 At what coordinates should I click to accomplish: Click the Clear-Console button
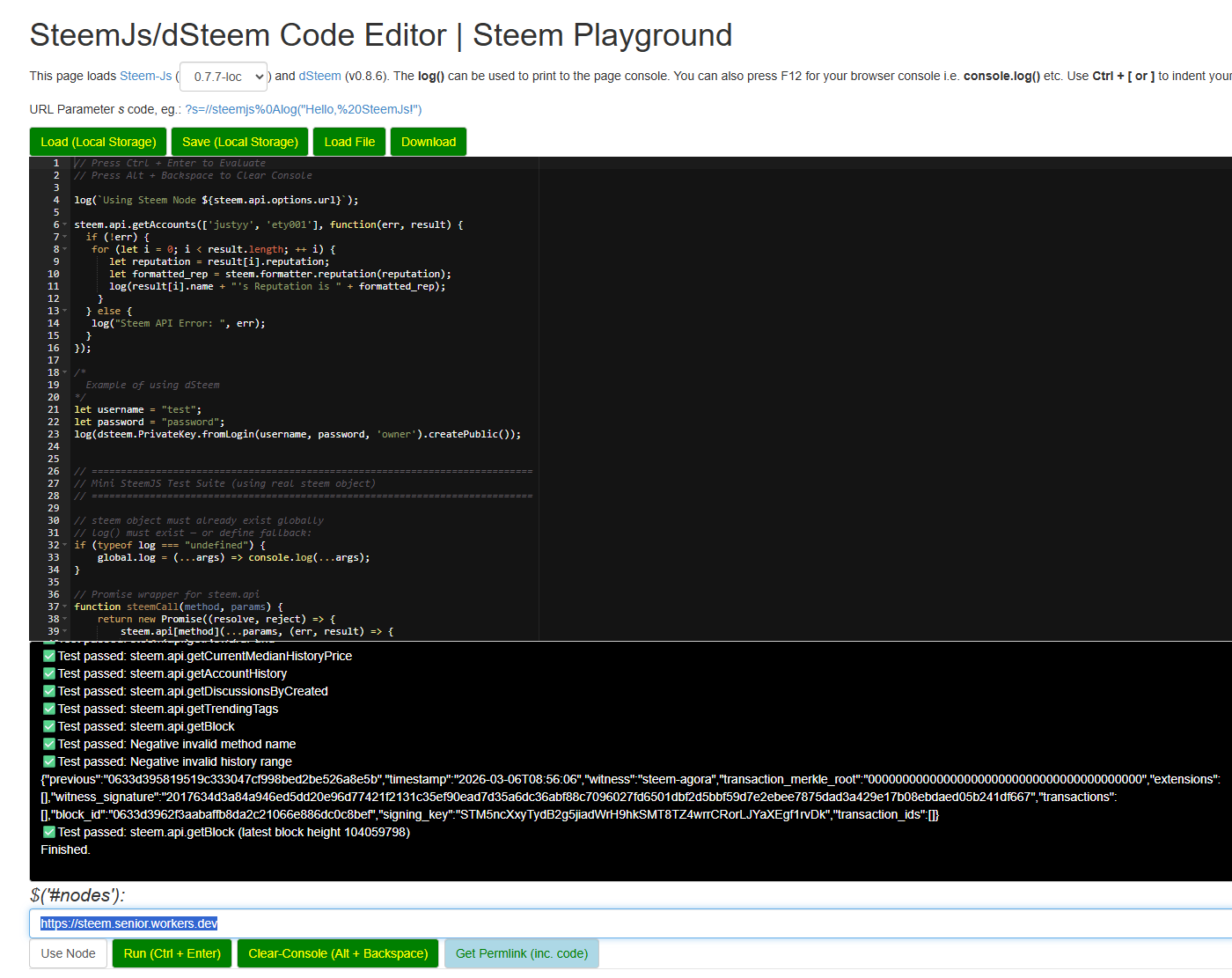point(338,953)
